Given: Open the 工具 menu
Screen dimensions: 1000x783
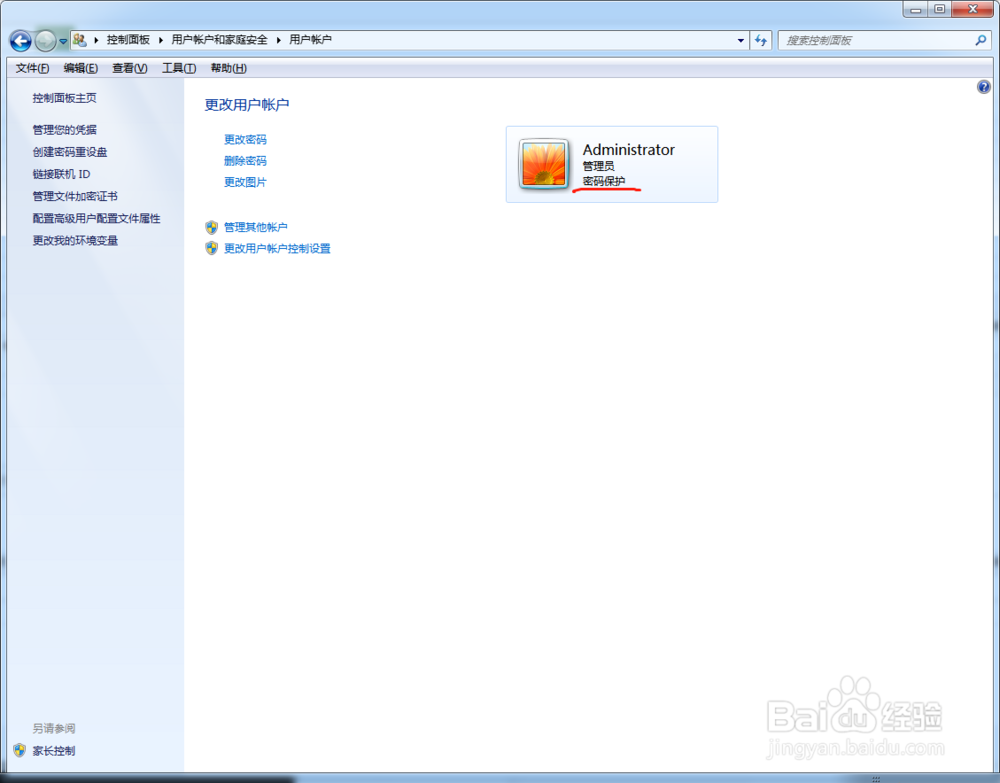Looking at the screenshot, I should (x=178, y=67).
